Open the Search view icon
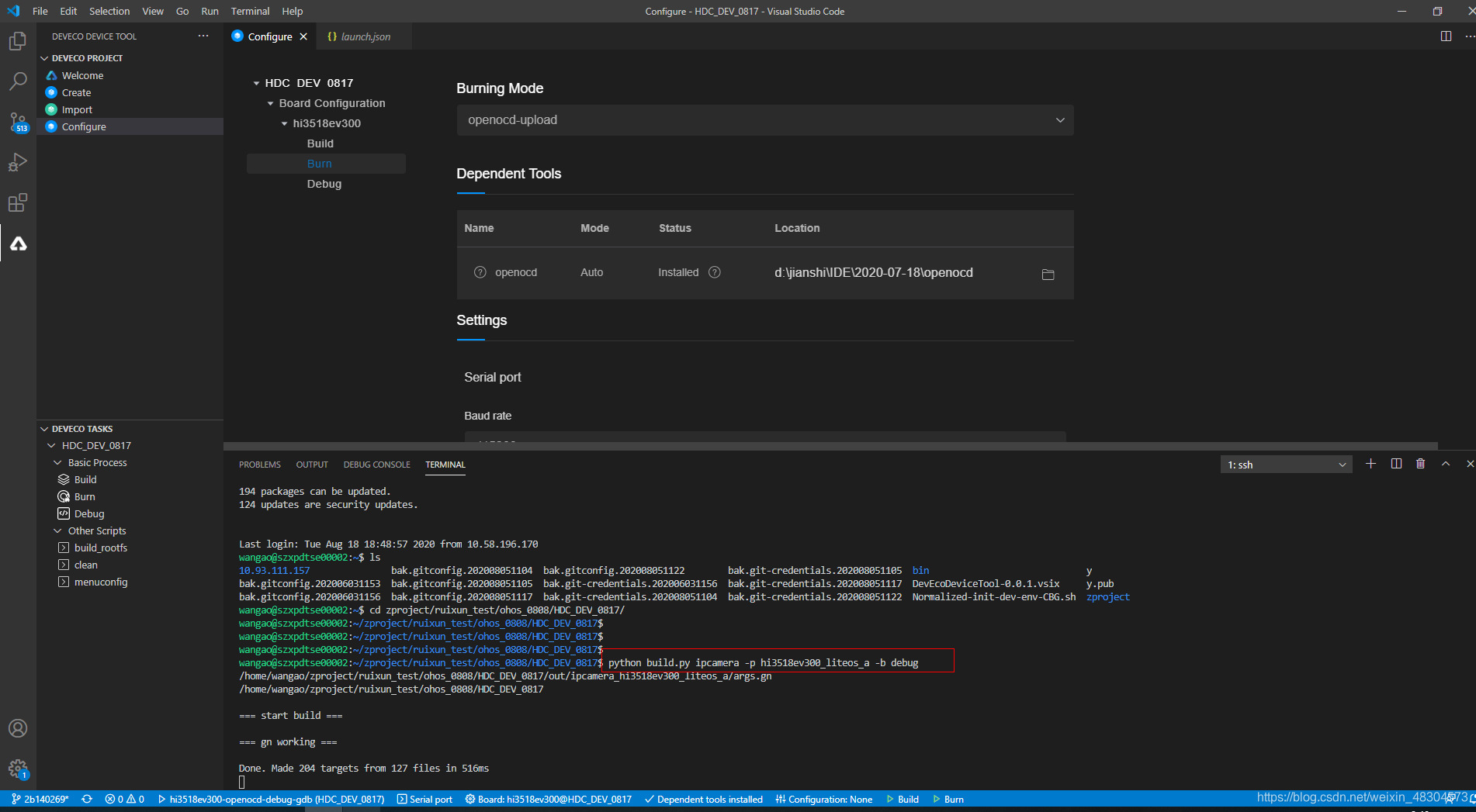 coord(18,81)
